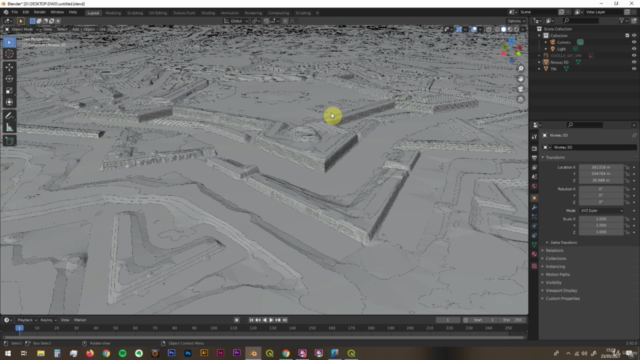Click the blue Z axis on navigation gizmo
Image resolution: width=640 pixels, height=360 pixels.
tap(512, 41)
